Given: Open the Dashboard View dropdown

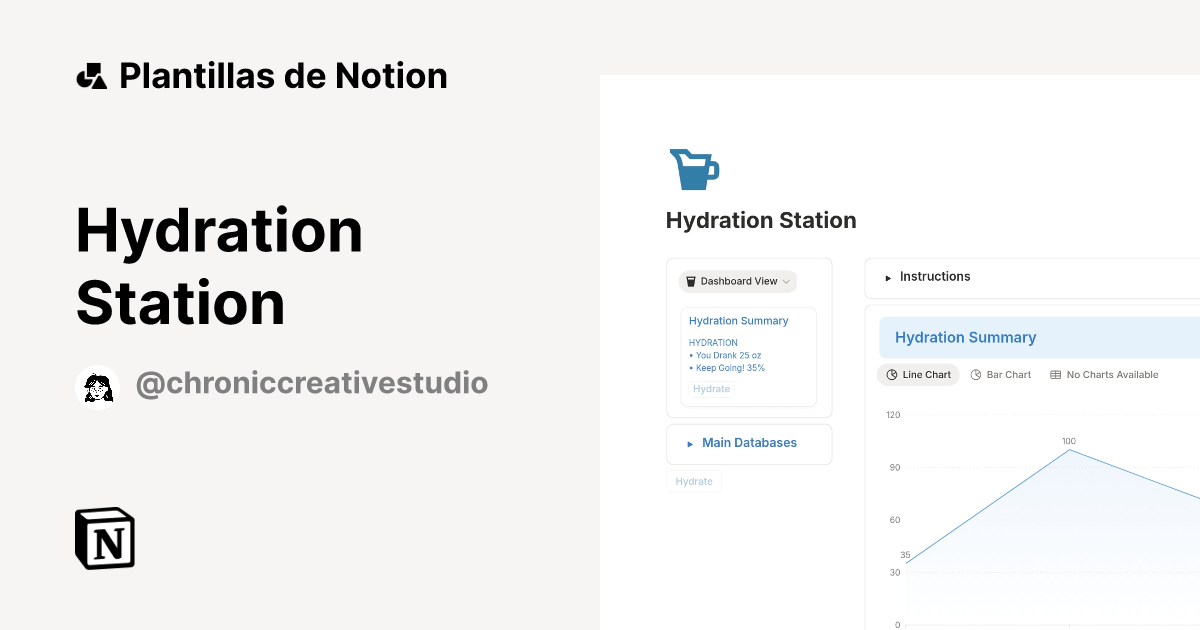Looking at the screenshot, I should pyautogui.click(x=738, y=281).
